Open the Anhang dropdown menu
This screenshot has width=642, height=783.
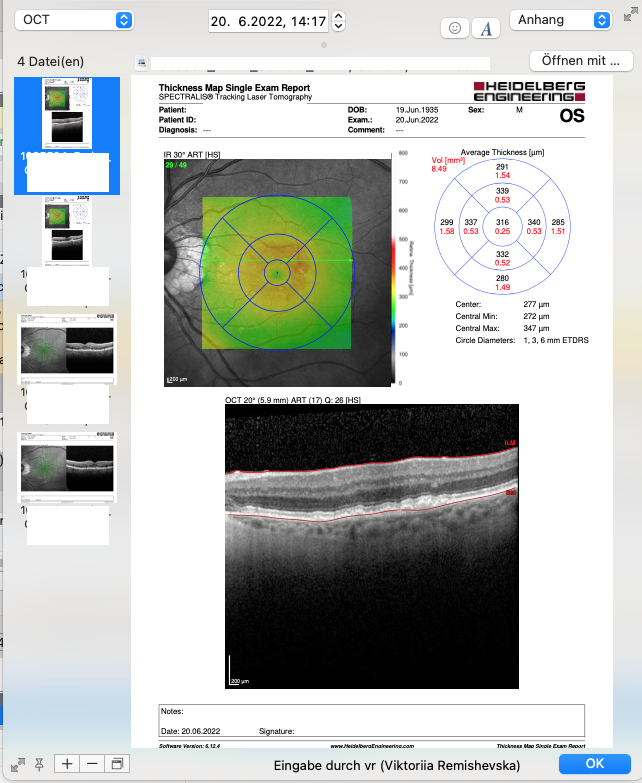point(561,20)
